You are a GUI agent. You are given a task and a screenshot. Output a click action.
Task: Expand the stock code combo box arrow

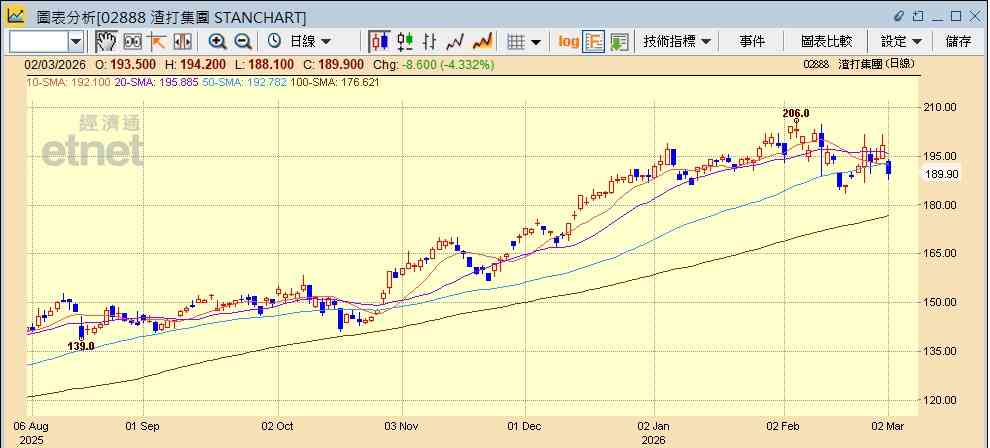tap(76, 42)
